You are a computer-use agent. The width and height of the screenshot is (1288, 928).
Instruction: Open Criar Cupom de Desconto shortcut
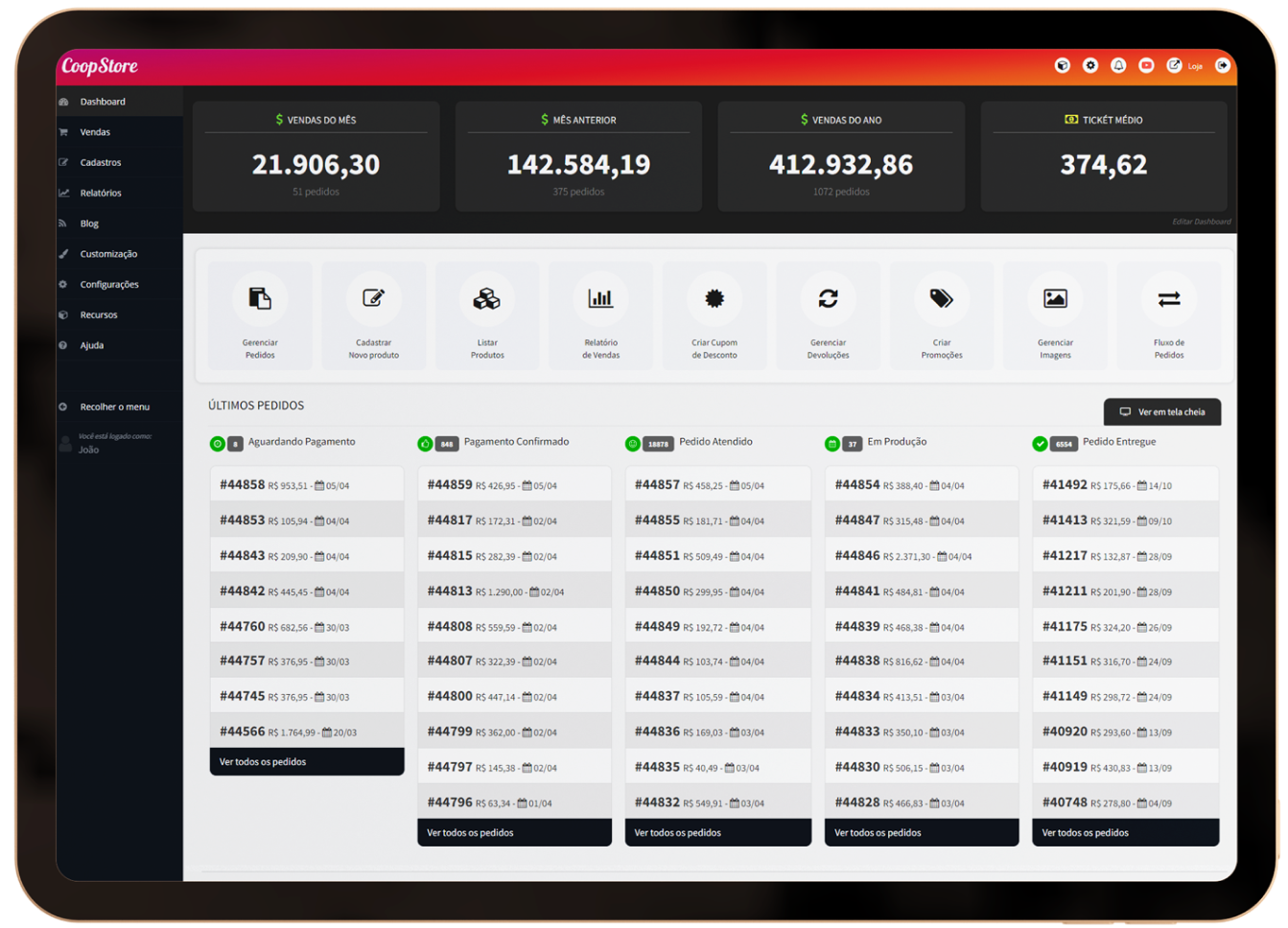714,315
